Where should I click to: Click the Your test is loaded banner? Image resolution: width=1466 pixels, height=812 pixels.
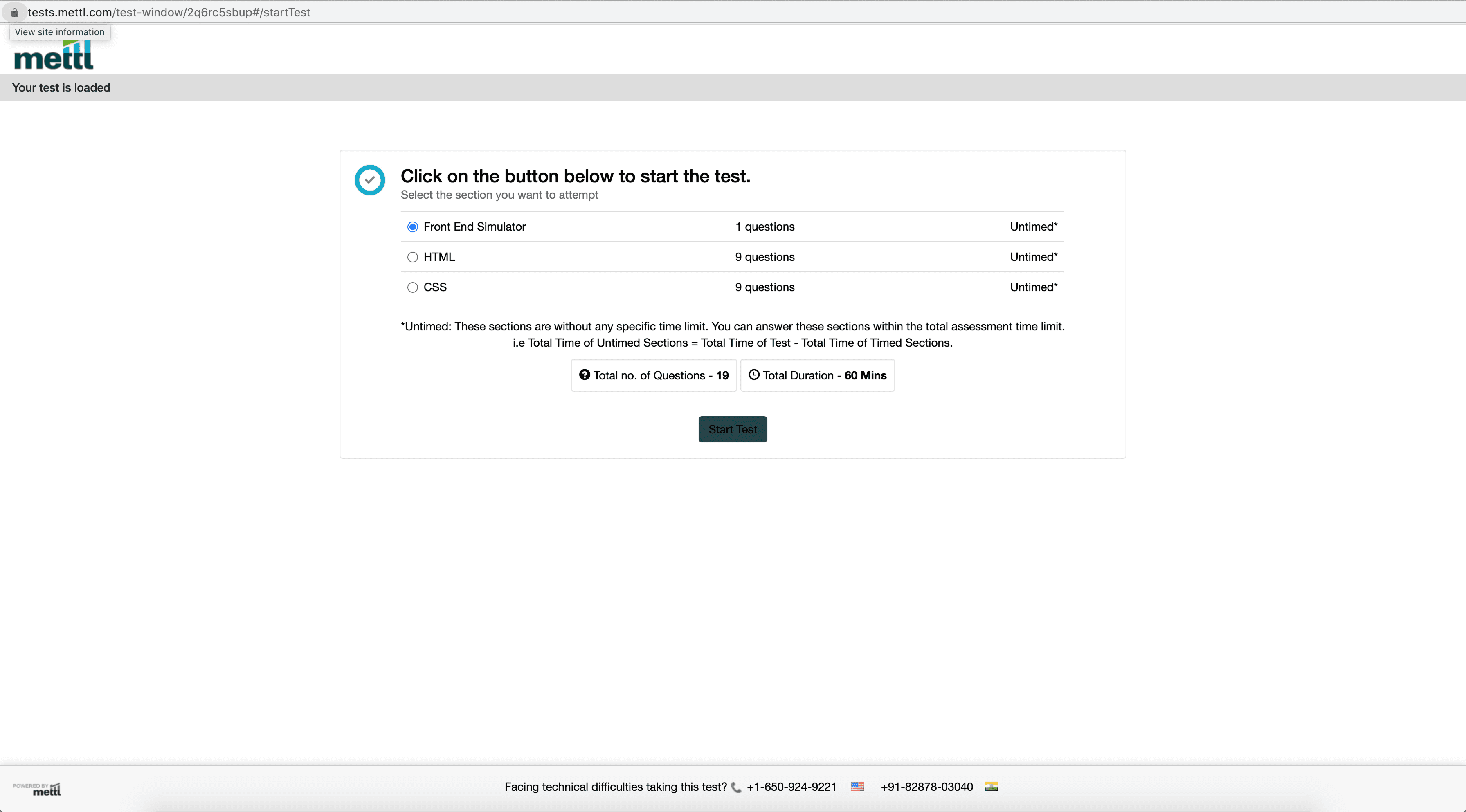[x=61, y=87]
